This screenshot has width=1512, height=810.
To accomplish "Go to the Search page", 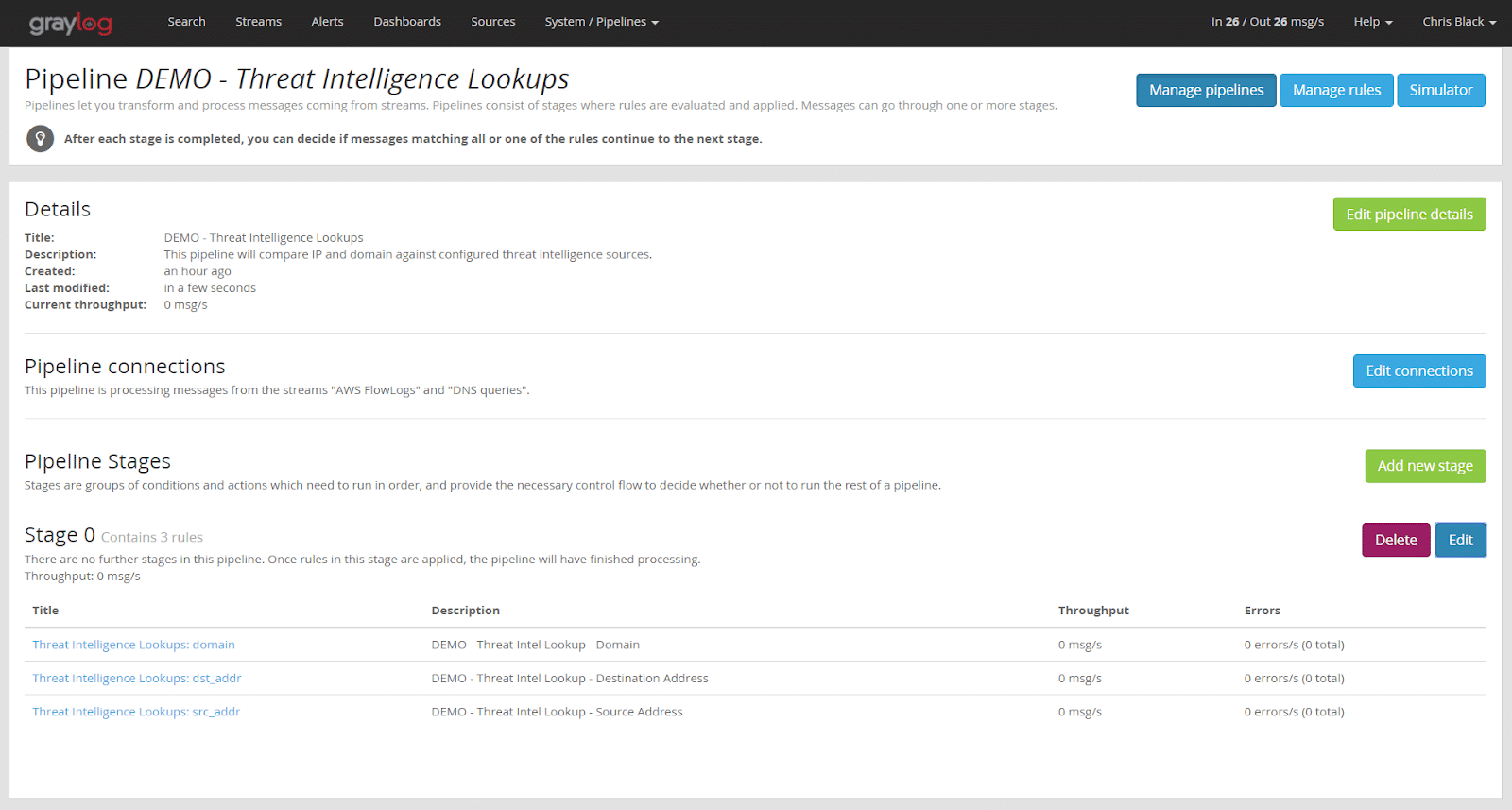I will point(186,22).
